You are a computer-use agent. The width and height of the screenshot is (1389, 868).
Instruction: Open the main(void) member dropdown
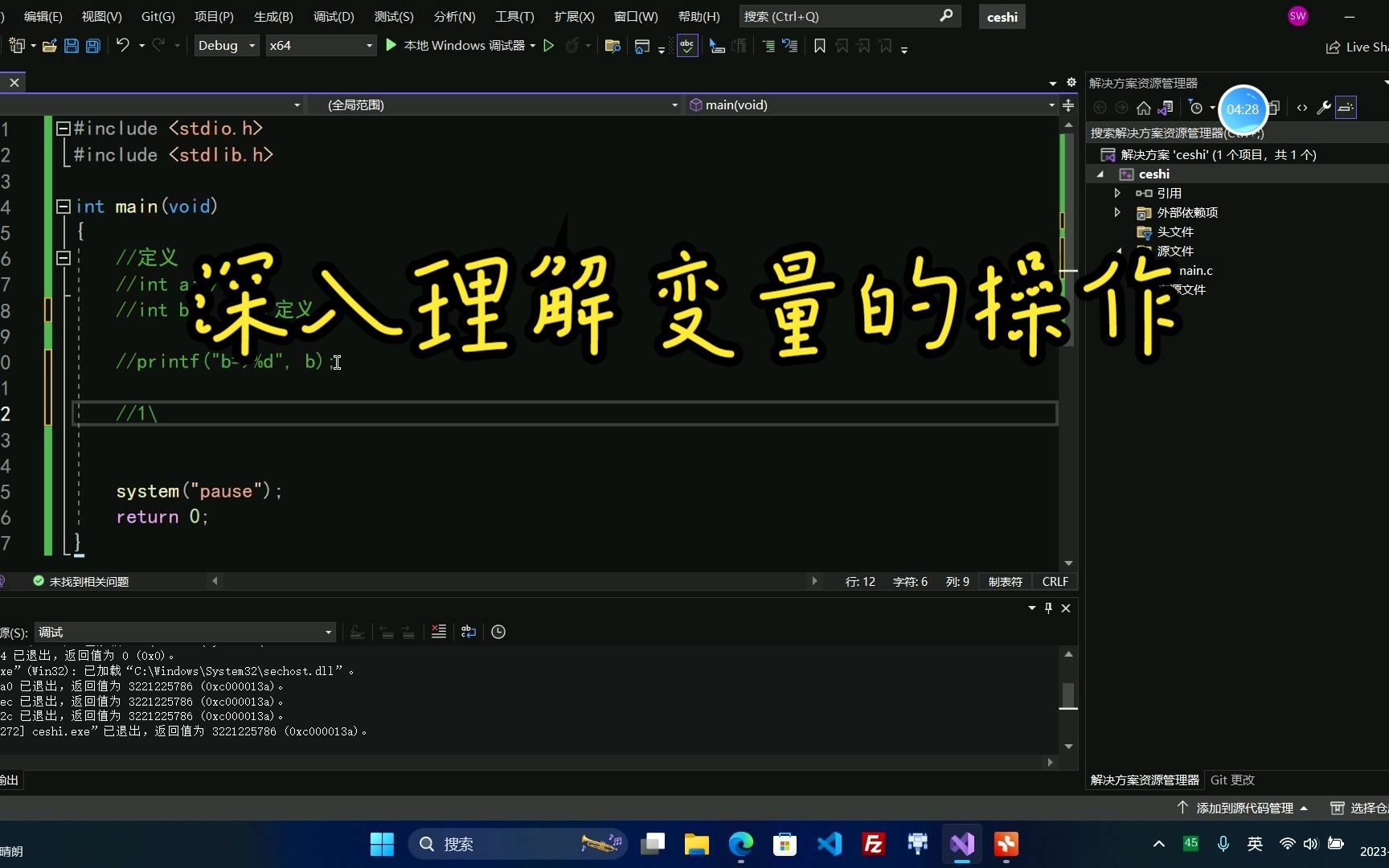click(872, 105)
